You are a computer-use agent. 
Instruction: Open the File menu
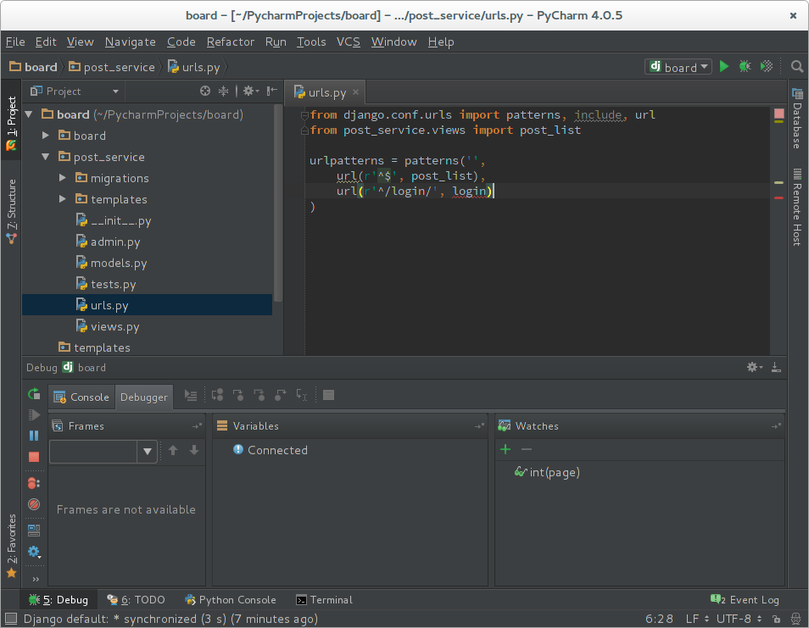tap(15, 42)
